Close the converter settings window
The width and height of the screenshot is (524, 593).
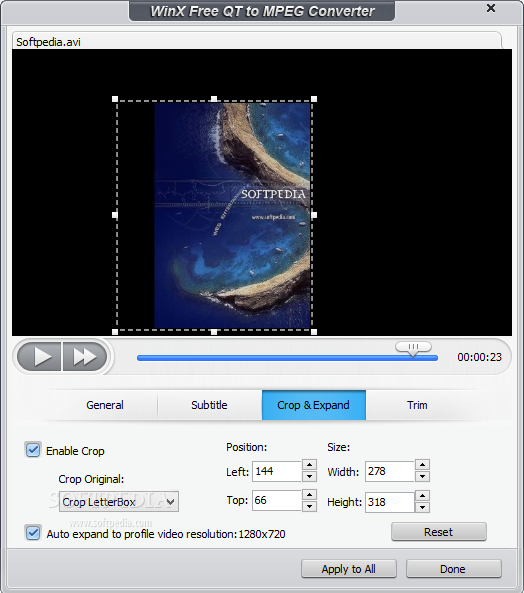coord(491,8)
